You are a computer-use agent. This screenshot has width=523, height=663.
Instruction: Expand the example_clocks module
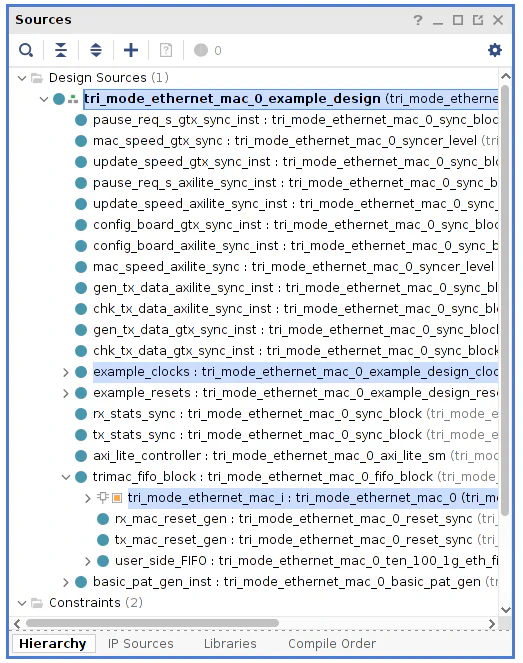[66, 372]
